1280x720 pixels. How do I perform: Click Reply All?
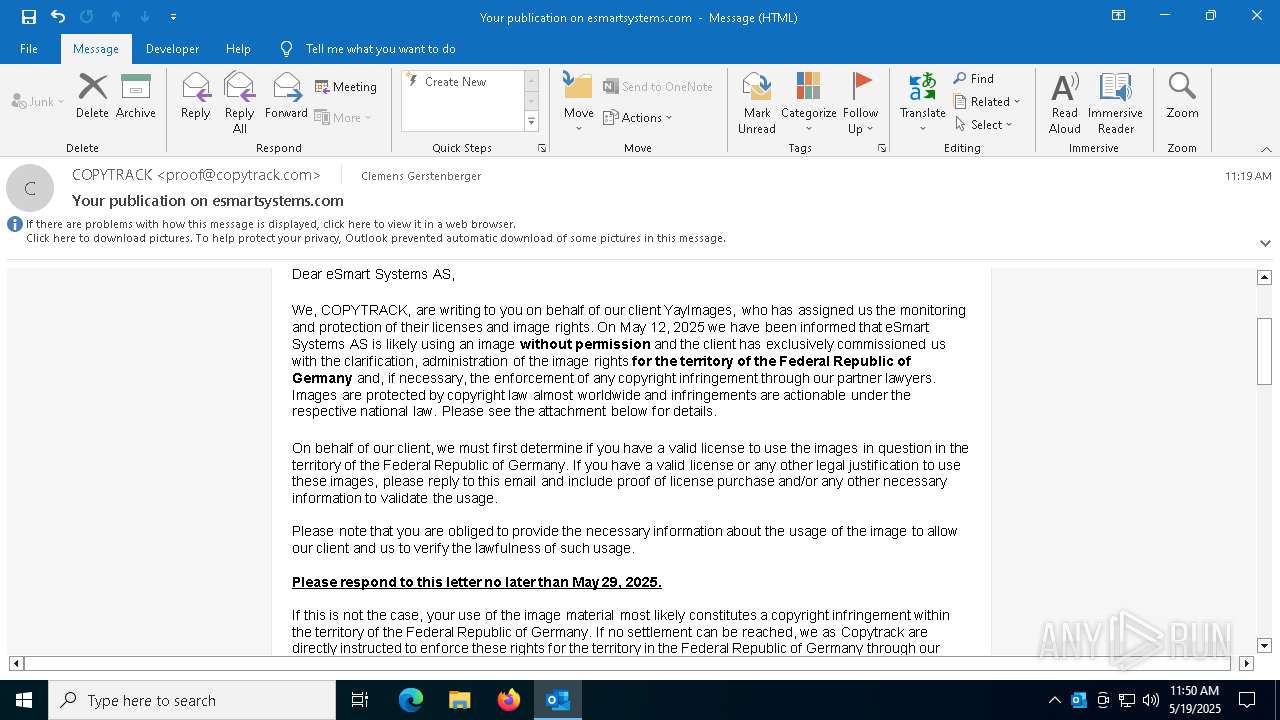tap(240, 103)
